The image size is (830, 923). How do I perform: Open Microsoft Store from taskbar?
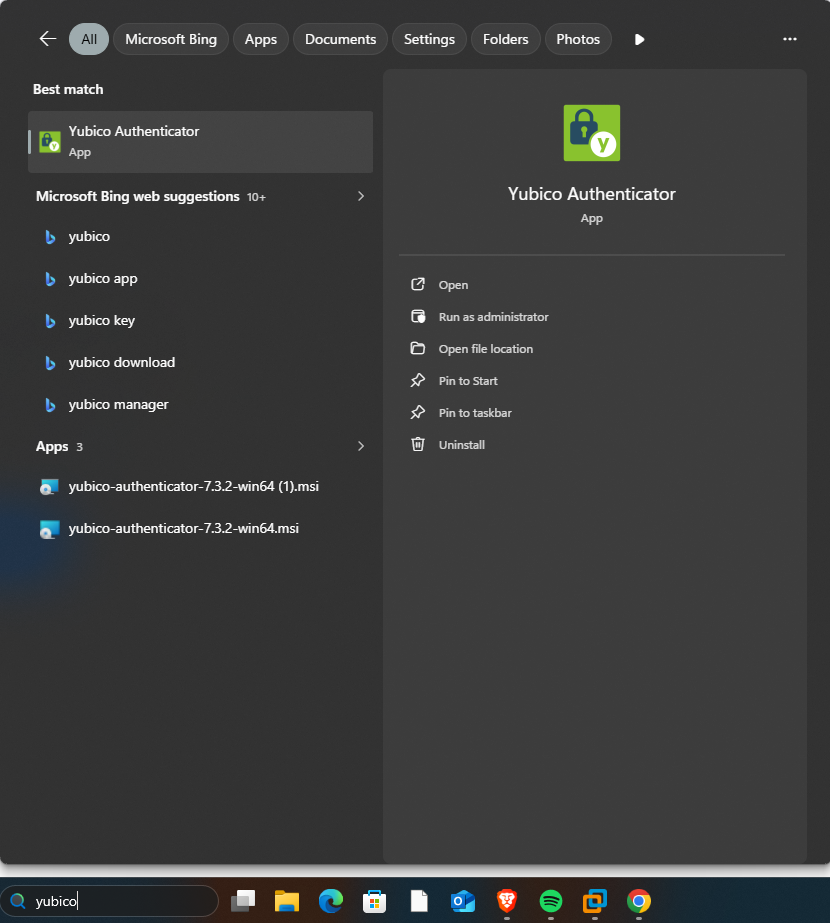375,901
